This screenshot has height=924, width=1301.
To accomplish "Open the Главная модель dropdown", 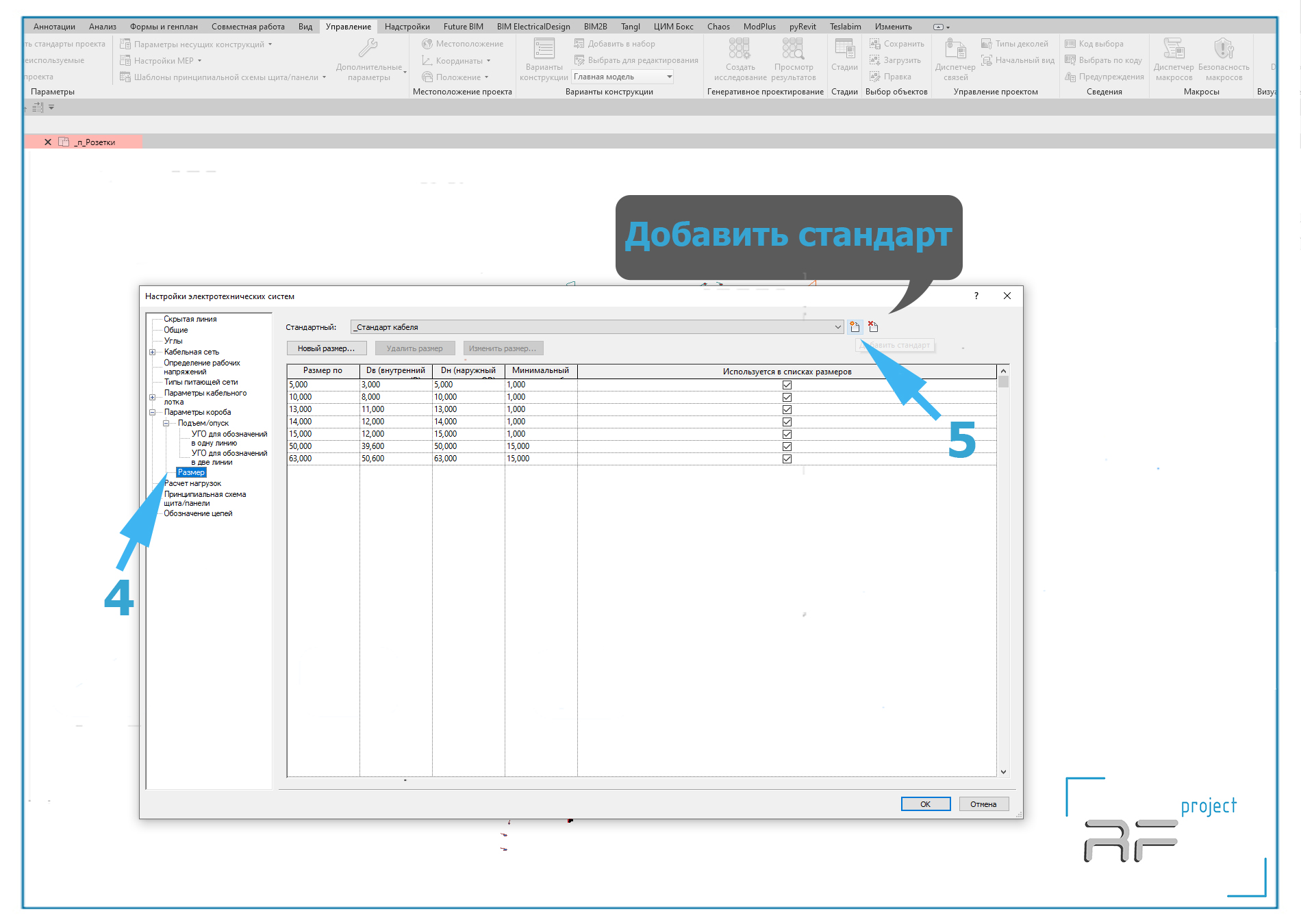I will coord(623,77).
